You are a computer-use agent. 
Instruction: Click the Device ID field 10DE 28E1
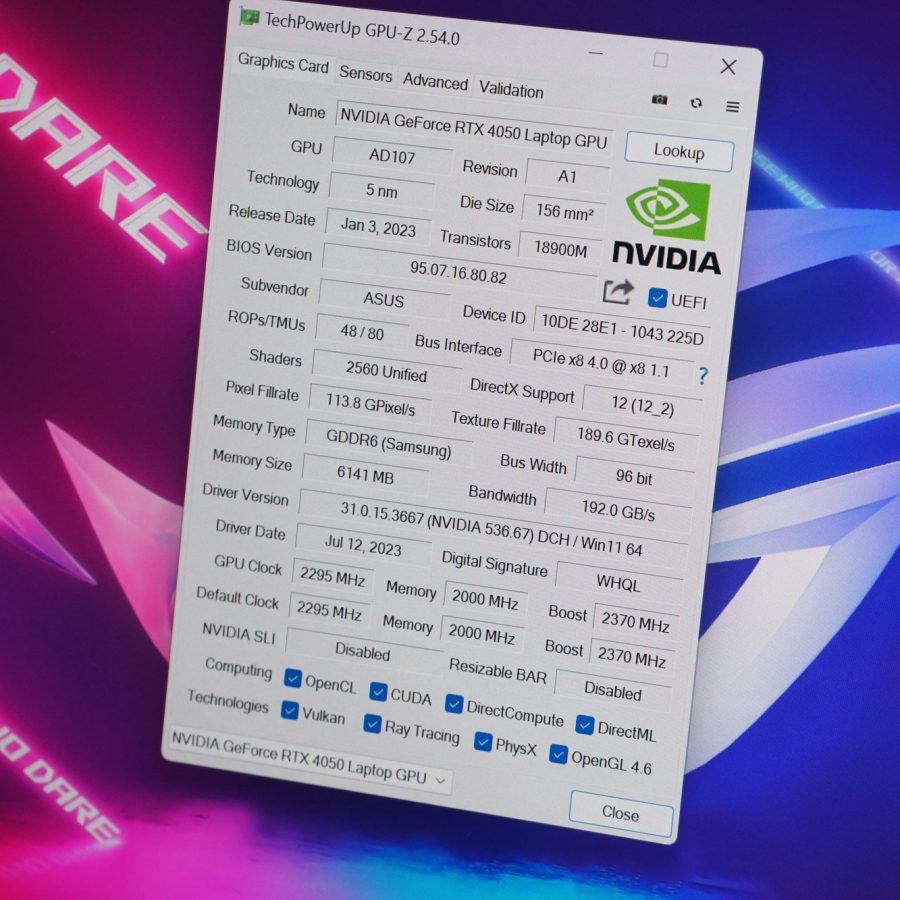tap(622, 329)
